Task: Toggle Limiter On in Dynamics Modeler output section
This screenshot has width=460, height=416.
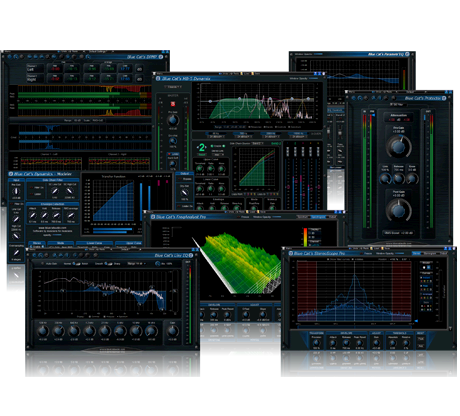Action: pos(186,206)
